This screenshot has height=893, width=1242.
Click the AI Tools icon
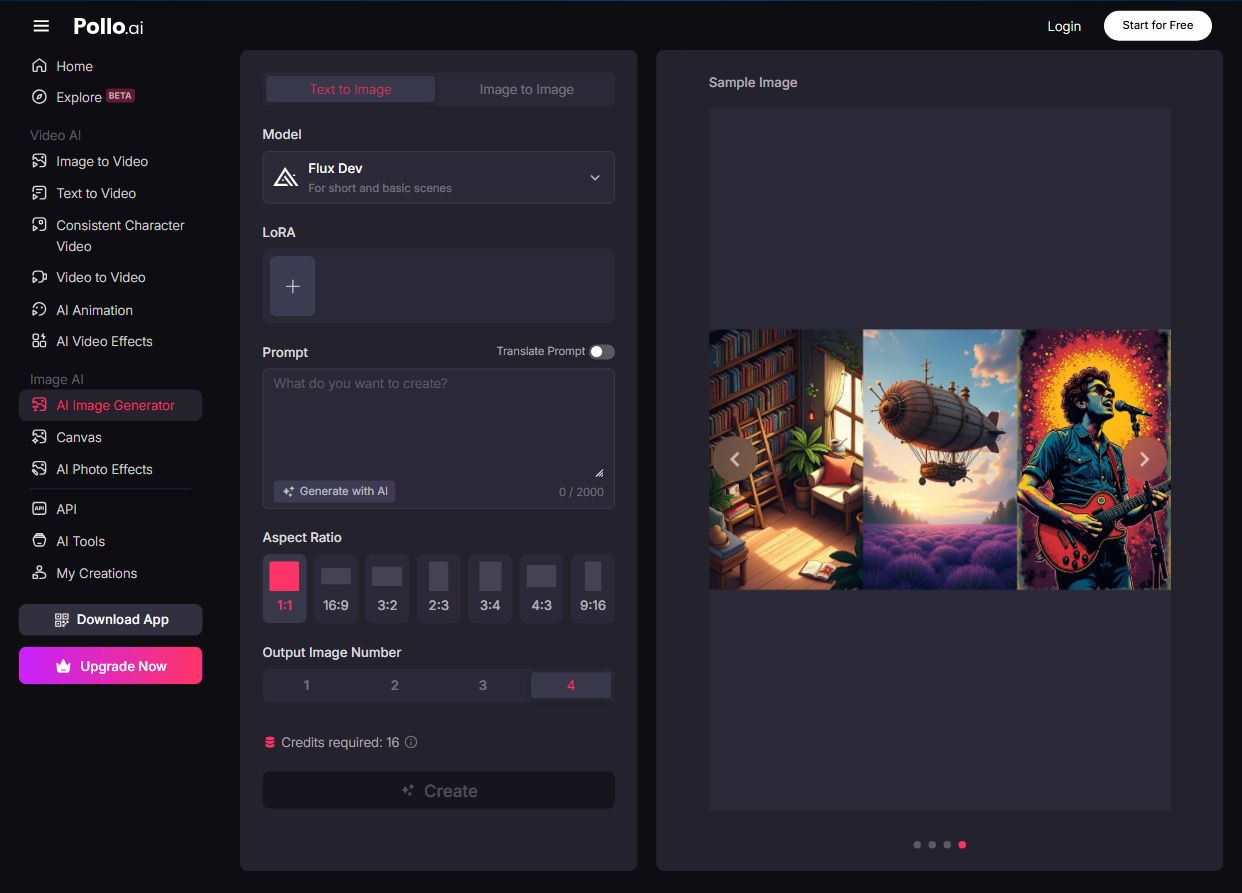pos(39,541)
